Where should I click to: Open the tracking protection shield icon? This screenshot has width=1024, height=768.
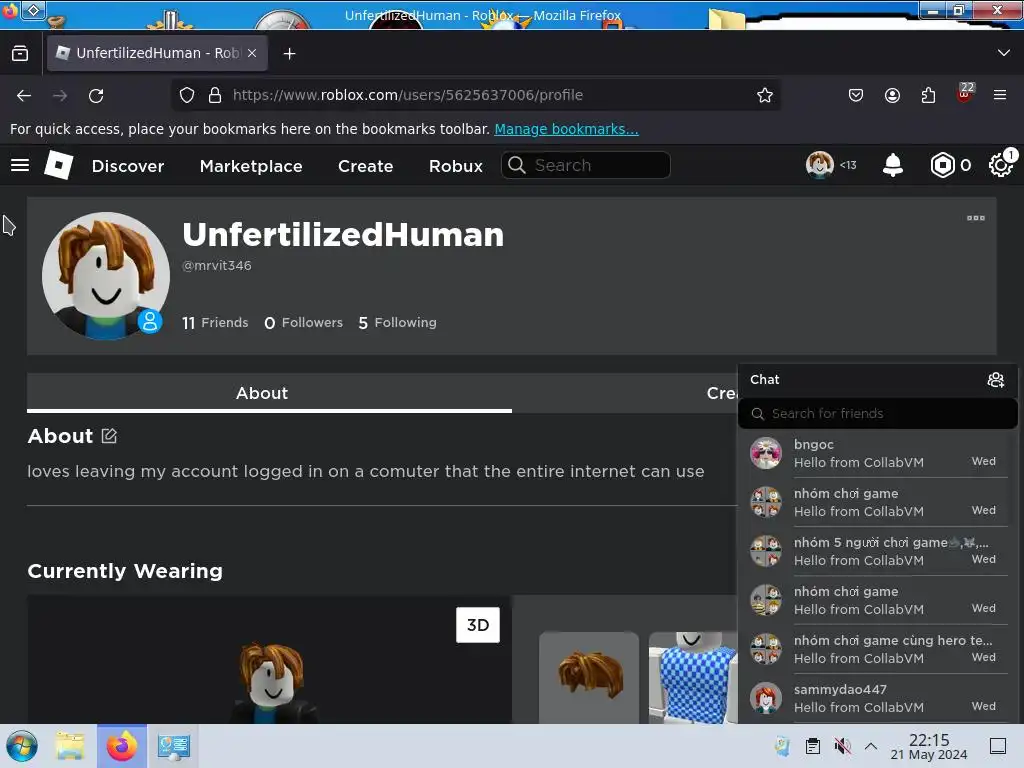(187, 95)
